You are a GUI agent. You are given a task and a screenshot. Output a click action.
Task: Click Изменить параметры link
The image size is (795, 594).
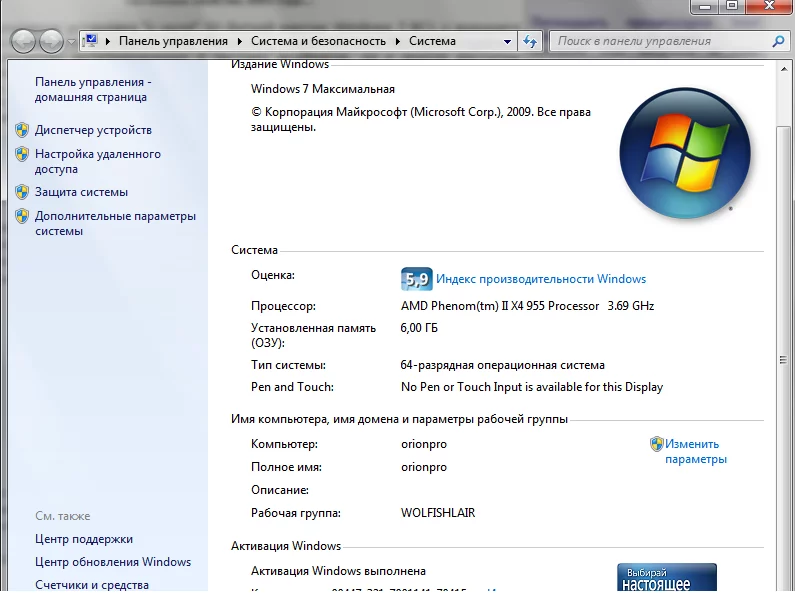(x=696, y=452)
